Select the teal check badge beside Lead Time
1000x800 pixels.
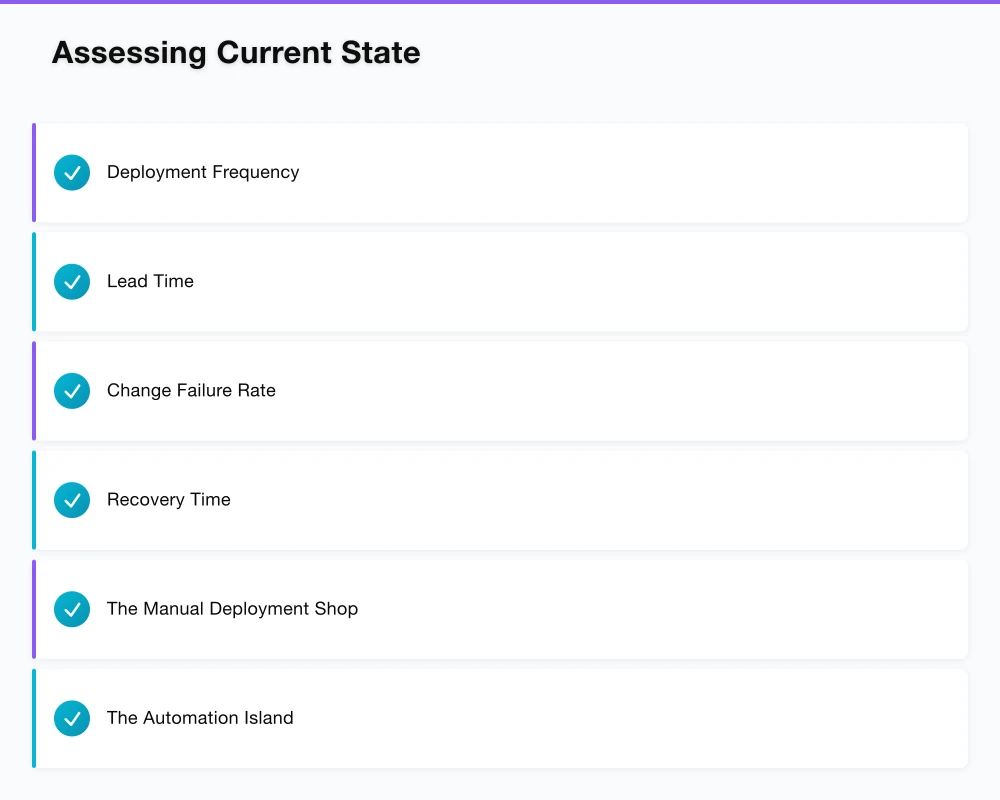click(x=71, y=281)
